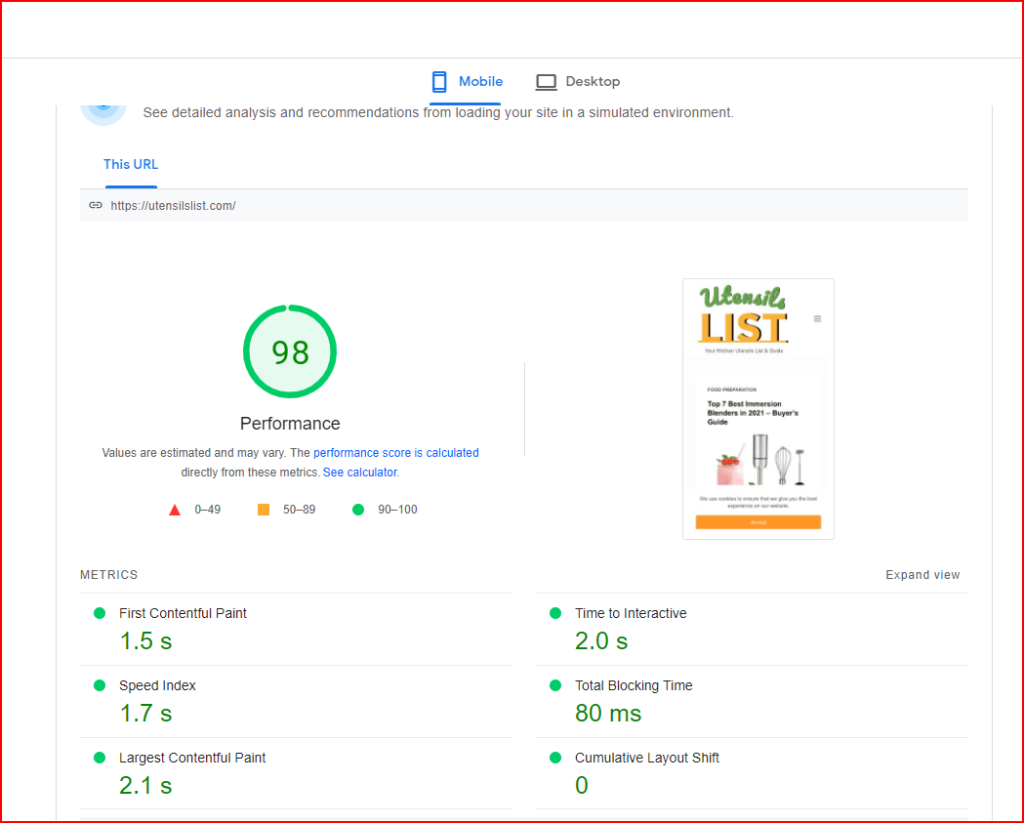This screenshot has width=1024, height=823.
Task: Expand the metrics view
Action: (x=922, y=575)
